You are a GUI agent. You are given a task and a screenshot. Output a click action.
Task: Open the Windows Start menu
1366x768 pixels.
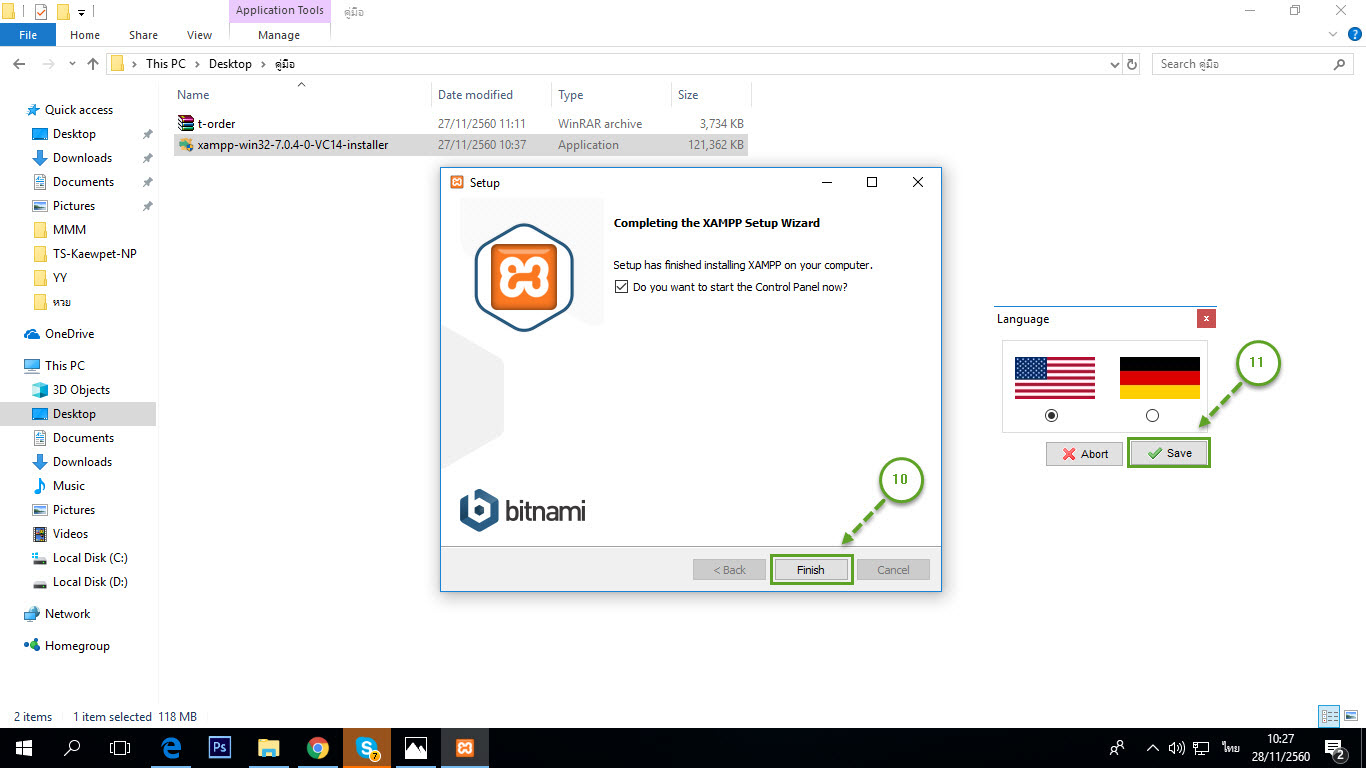tap(23, 747)
